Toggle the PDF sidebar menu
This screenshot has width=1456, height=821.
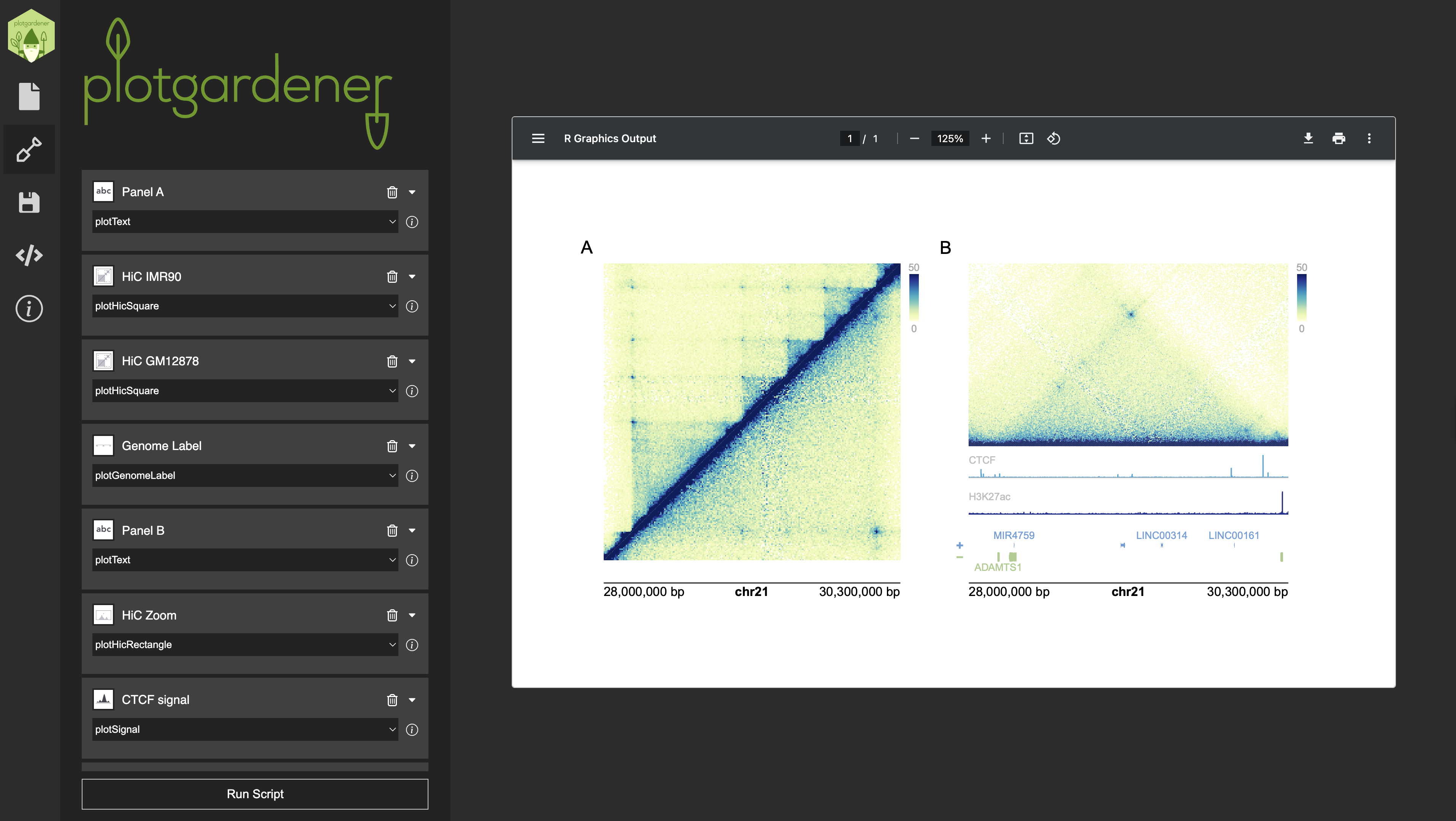[538, 138]
